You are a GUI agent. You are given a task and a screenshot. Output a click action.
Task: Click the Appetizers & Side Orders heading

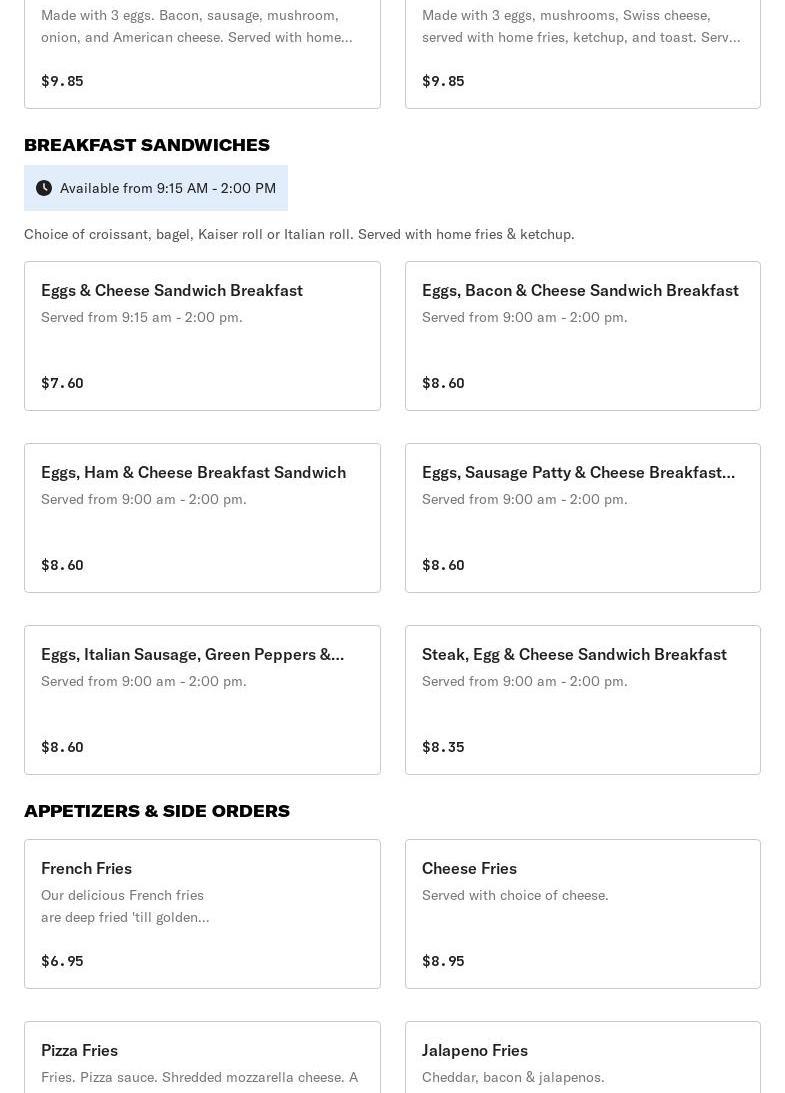[157, 811]
